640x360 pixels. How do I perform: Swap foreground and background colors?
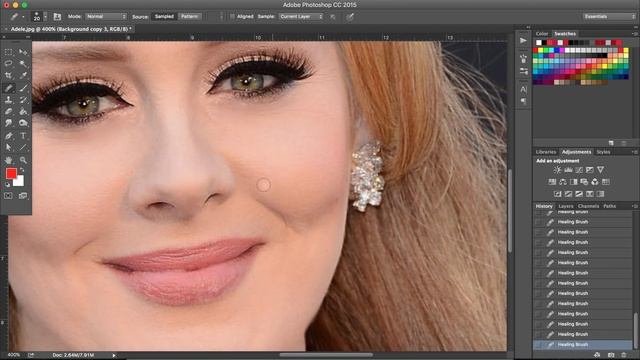(x=22, y=169)
